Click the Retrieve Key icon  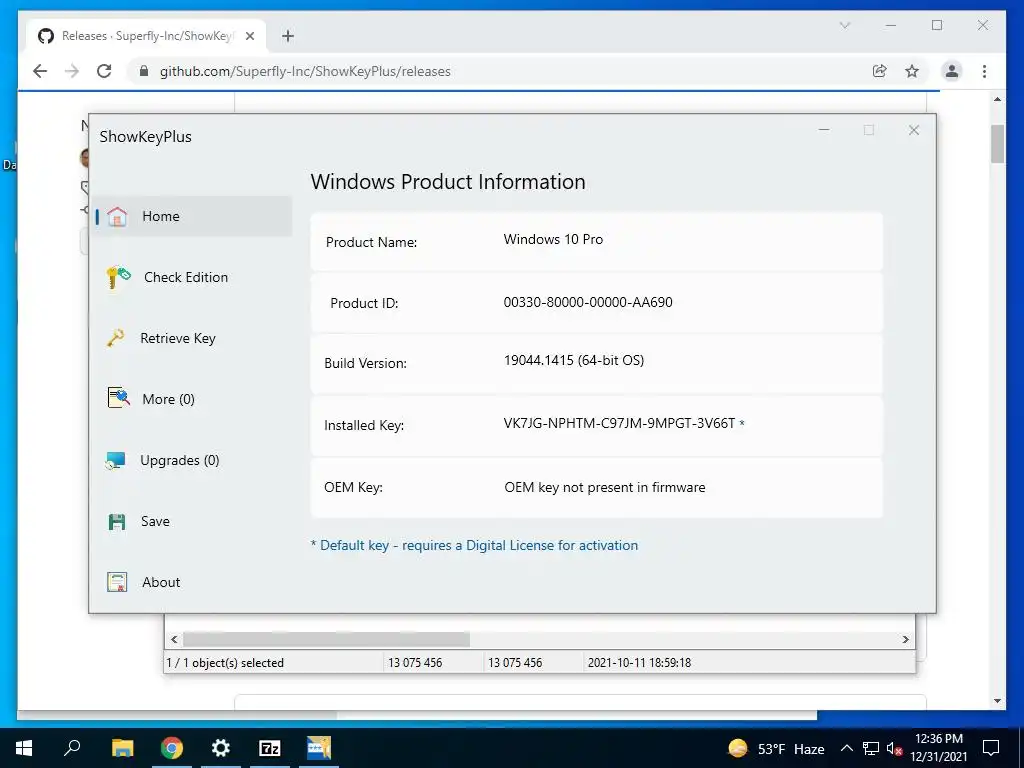coord(116,338)
